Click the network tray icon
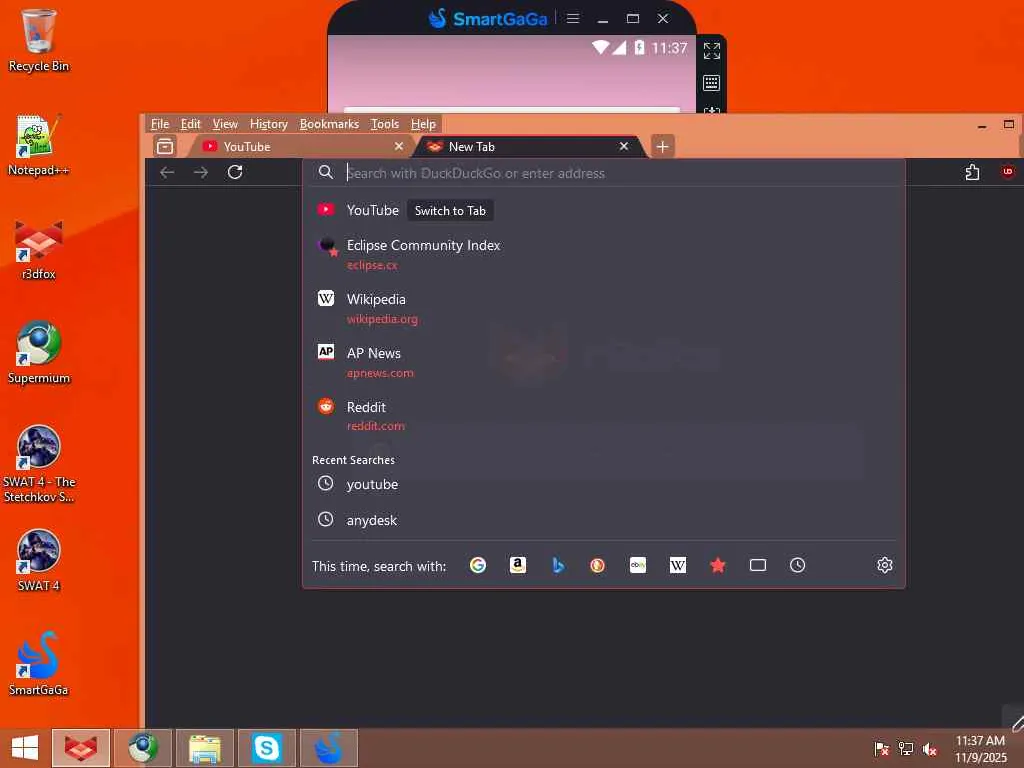 point(906,748)
